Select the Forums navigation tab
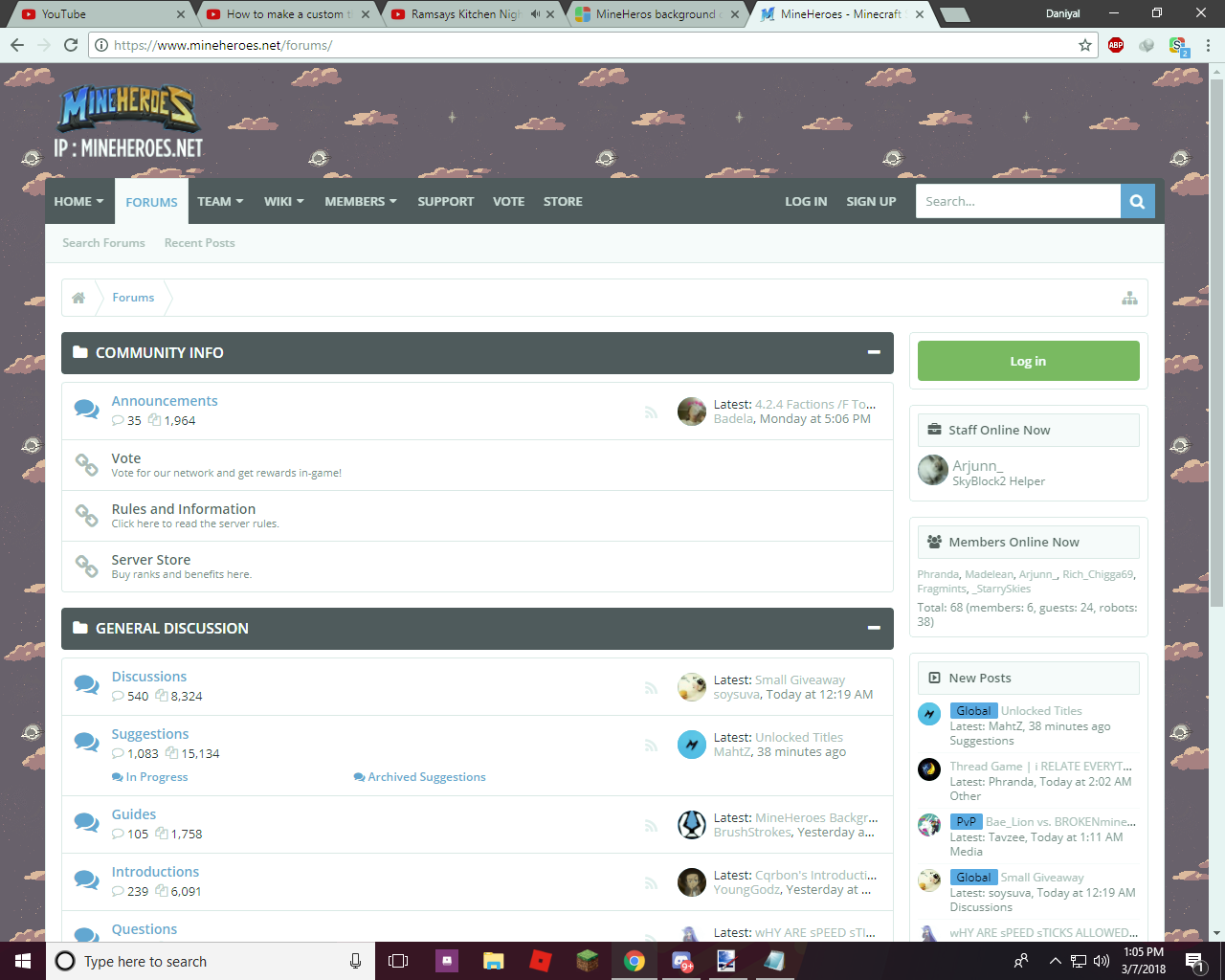The image size is (1225, 980). (x=151, y=202)
